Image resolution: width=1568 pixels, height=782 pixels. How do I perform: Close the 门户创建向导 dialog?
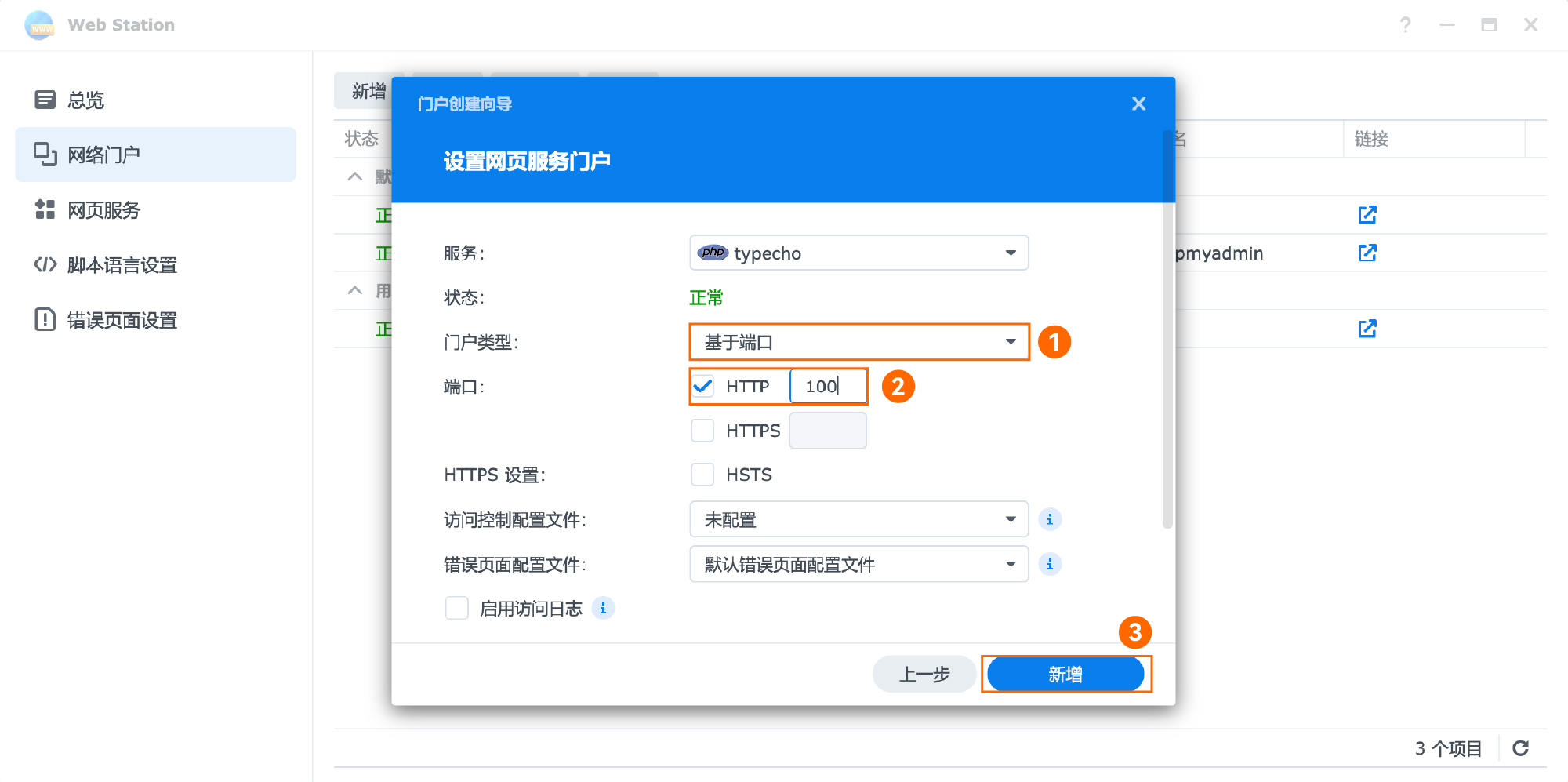pos(1138,104)
